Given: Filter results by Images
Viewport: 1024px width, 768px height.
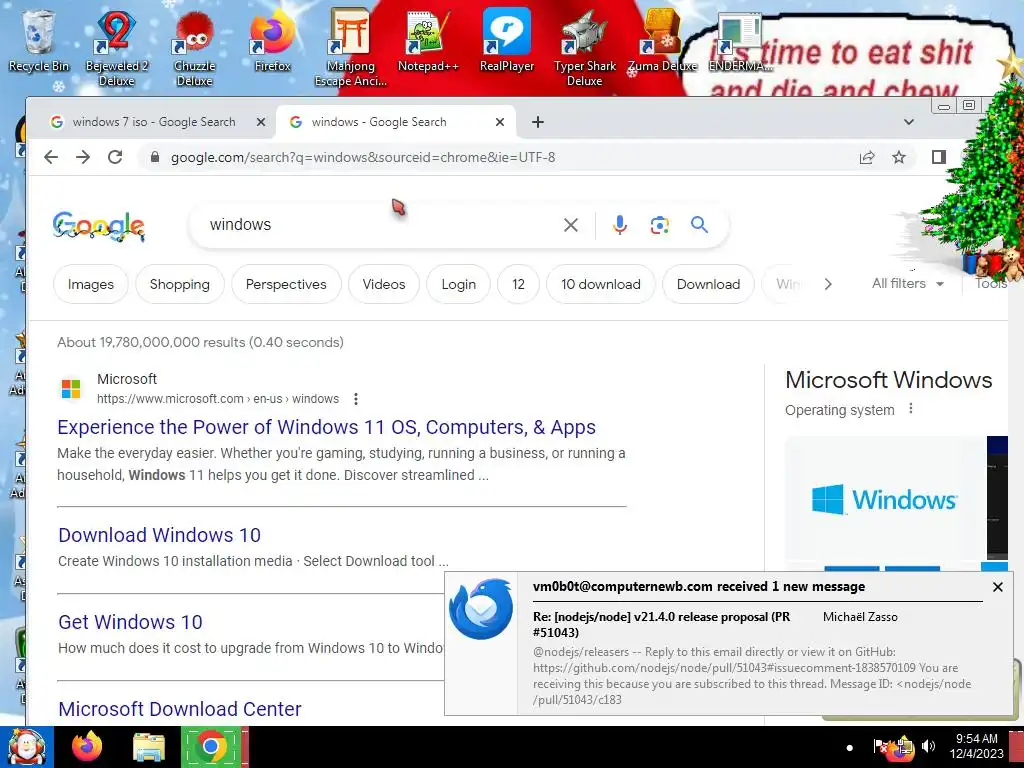Looking at the screenshot, I should click(x=91, y=284).
